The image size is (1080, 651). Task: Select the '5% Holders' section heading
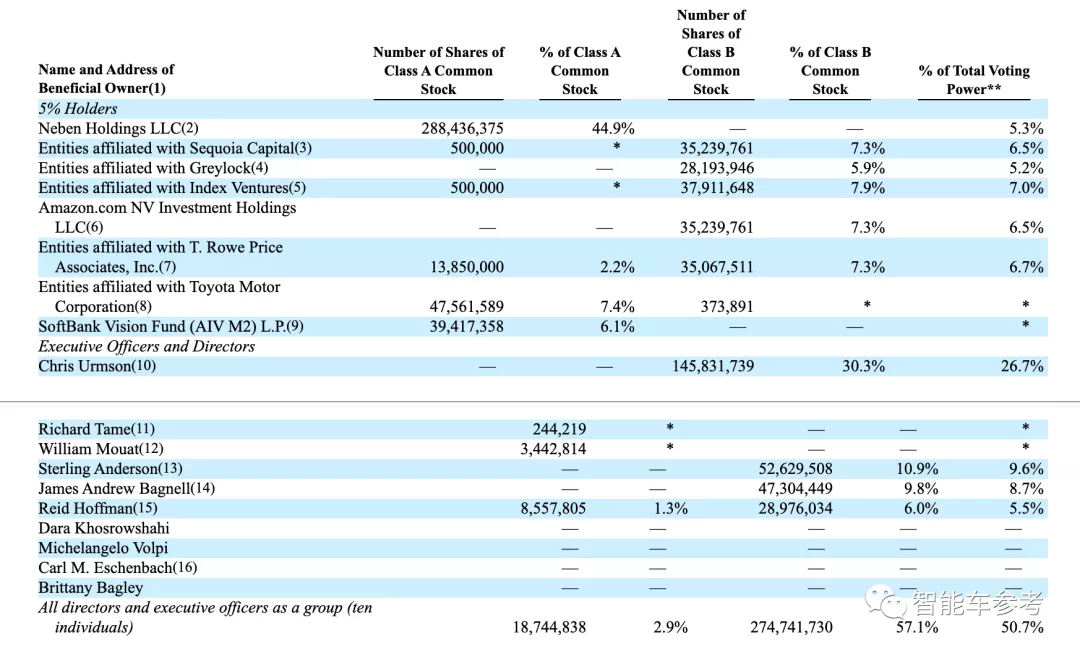[x=78, y=108]
